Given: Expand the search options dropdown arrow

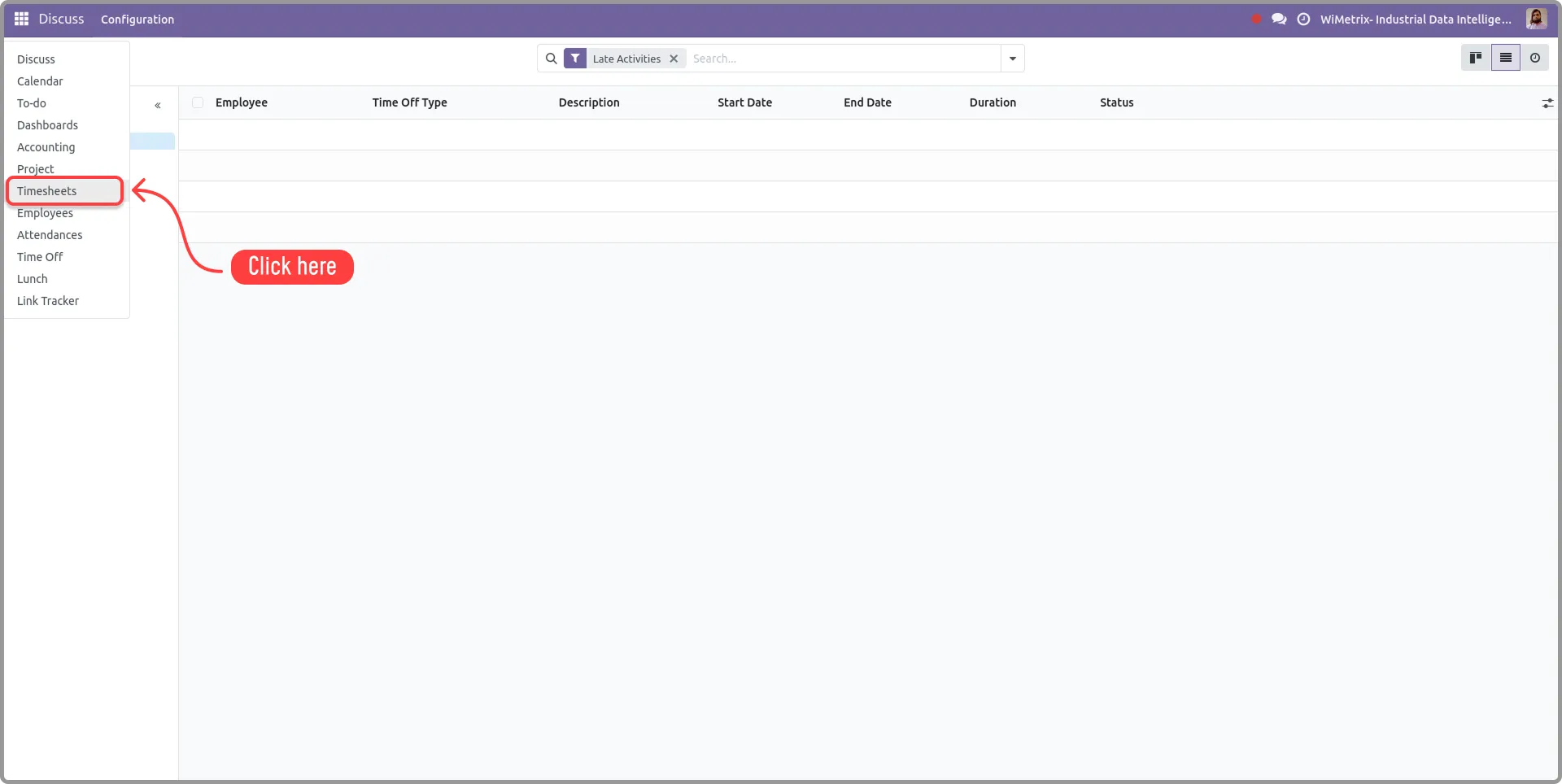Looking at the screenshot, I should pos(1012,59).
